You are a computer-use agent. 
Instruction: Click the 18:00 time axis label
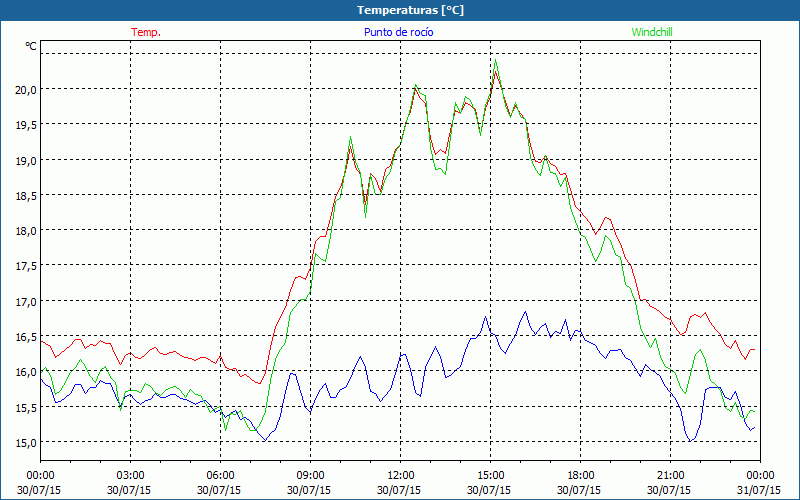(x=580, y=476)
